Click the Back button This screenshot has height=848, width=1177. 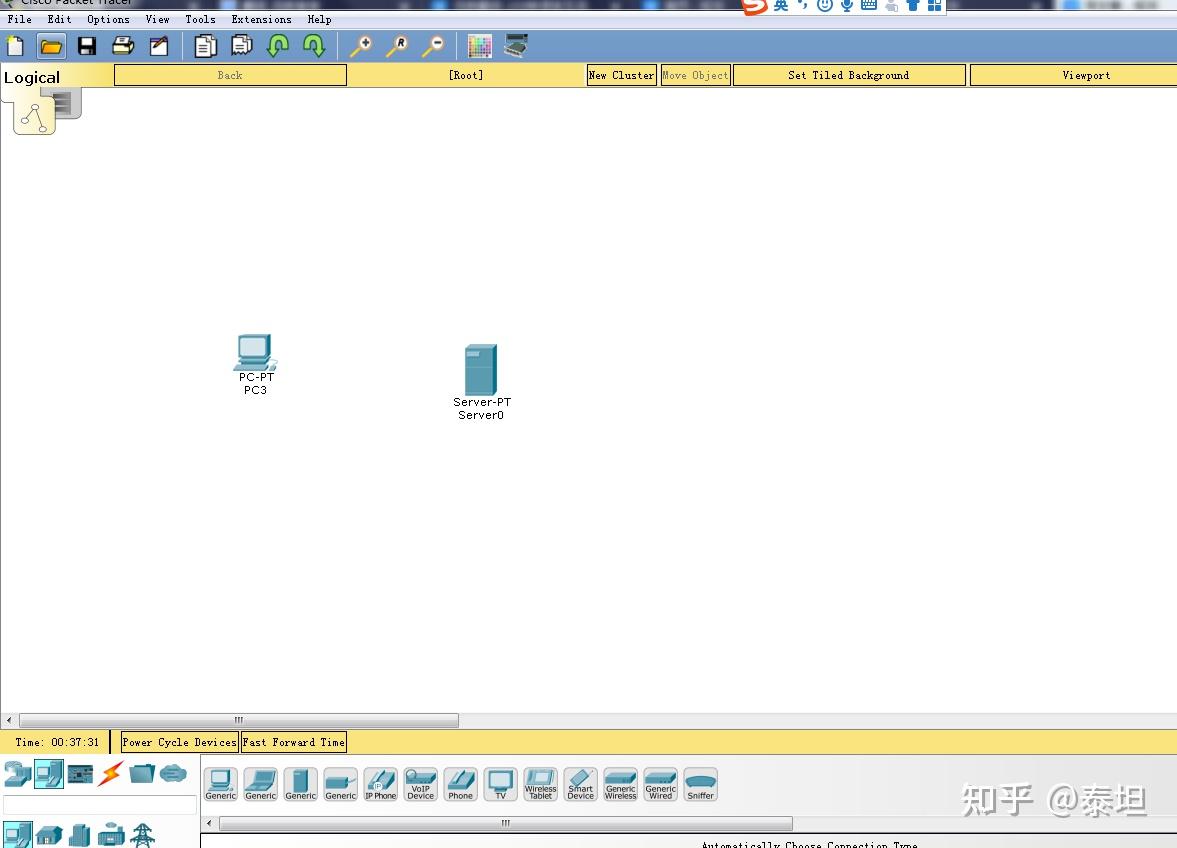pyautogui.click(x=230, y=75)
